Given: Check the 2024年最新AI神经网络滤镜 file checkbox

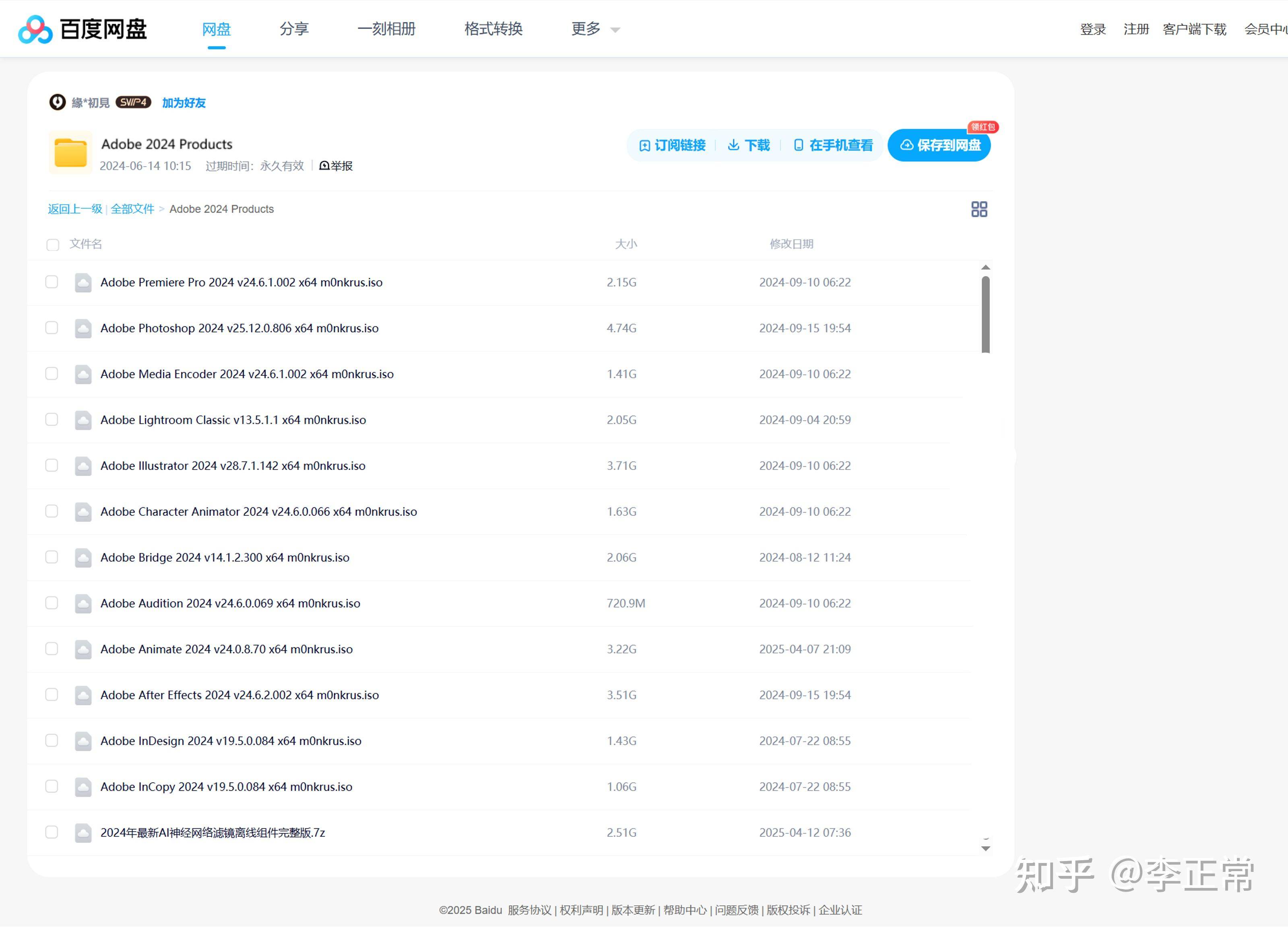Looking at the screenshot, I should tap(52, 832).
